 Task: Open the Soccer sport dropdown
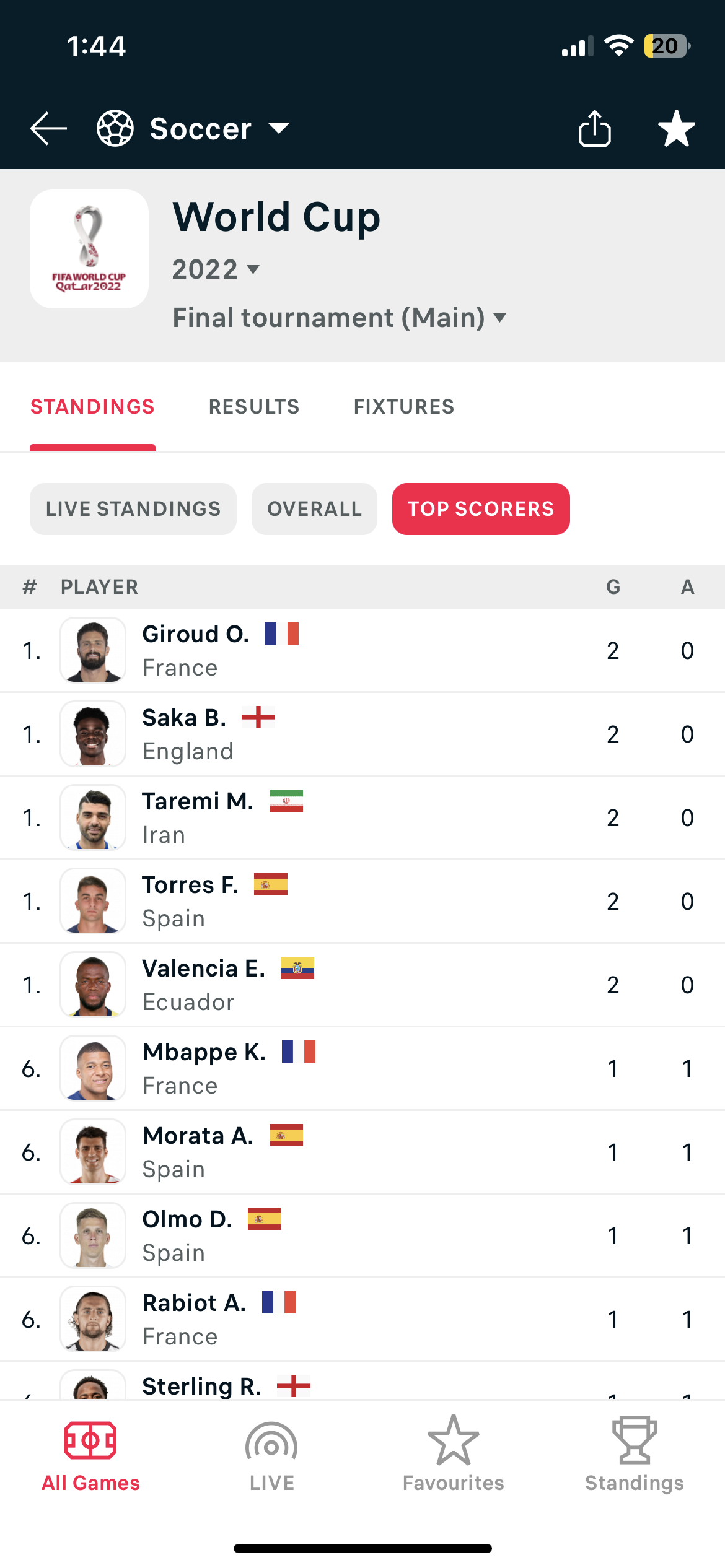point(219,128)
